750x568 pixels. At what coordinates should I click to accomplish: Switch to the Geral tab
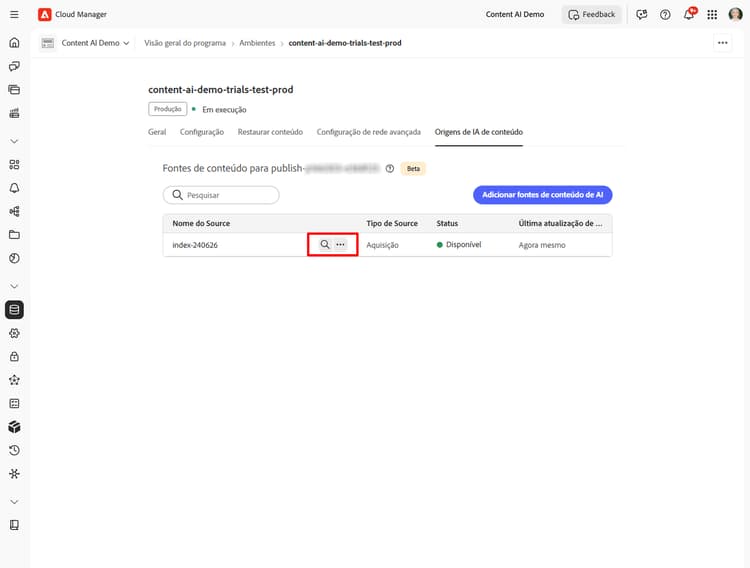157,132
